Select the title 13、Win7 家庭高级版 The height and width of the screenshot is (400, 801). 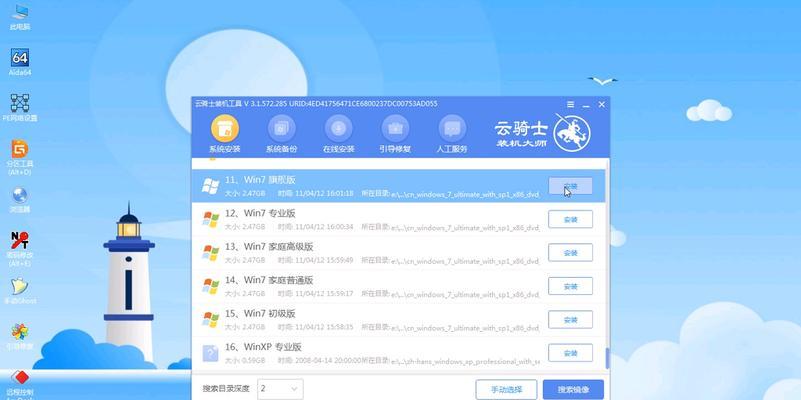pos(269,247)
